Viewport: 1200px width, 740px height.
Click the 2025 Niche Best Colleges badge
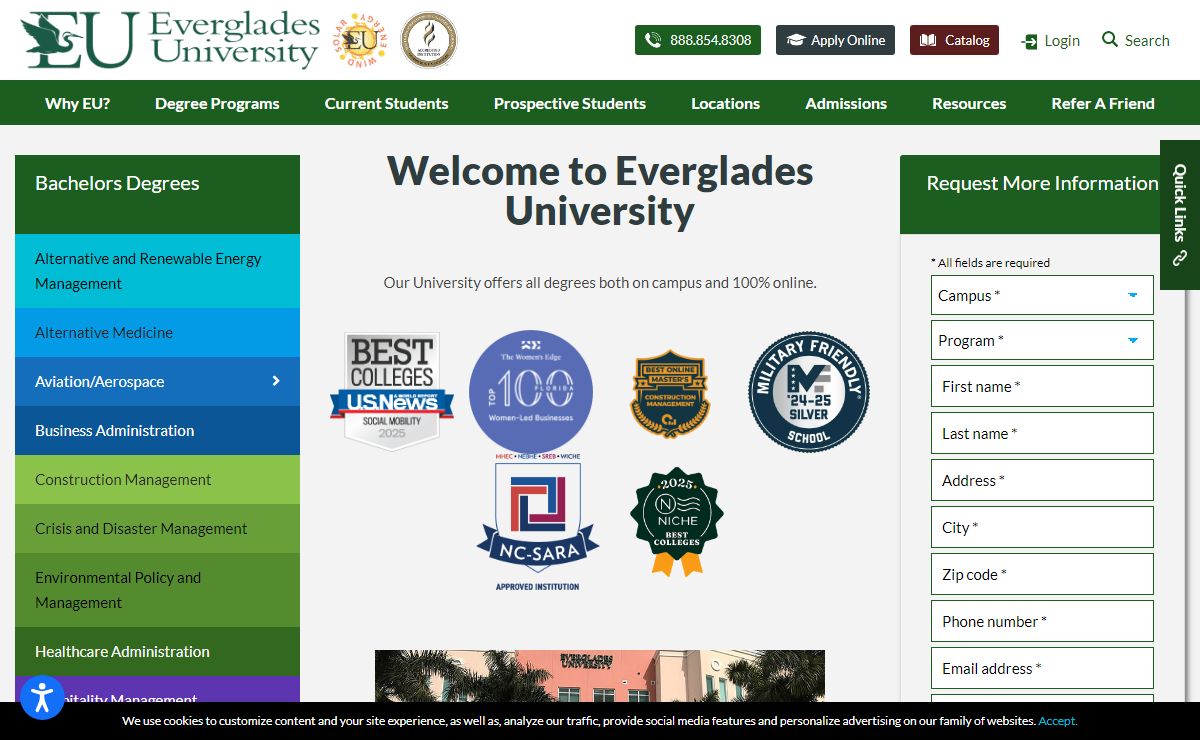pyautogui.click(x=677, y=521)
